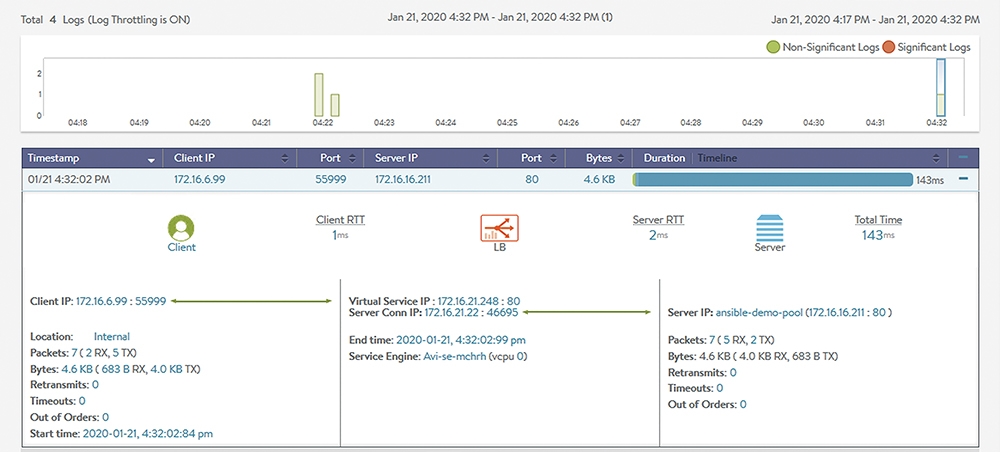This screenshot has width=1000, height=452.
Task: Click the Internal location link
Action: [112, 337]
